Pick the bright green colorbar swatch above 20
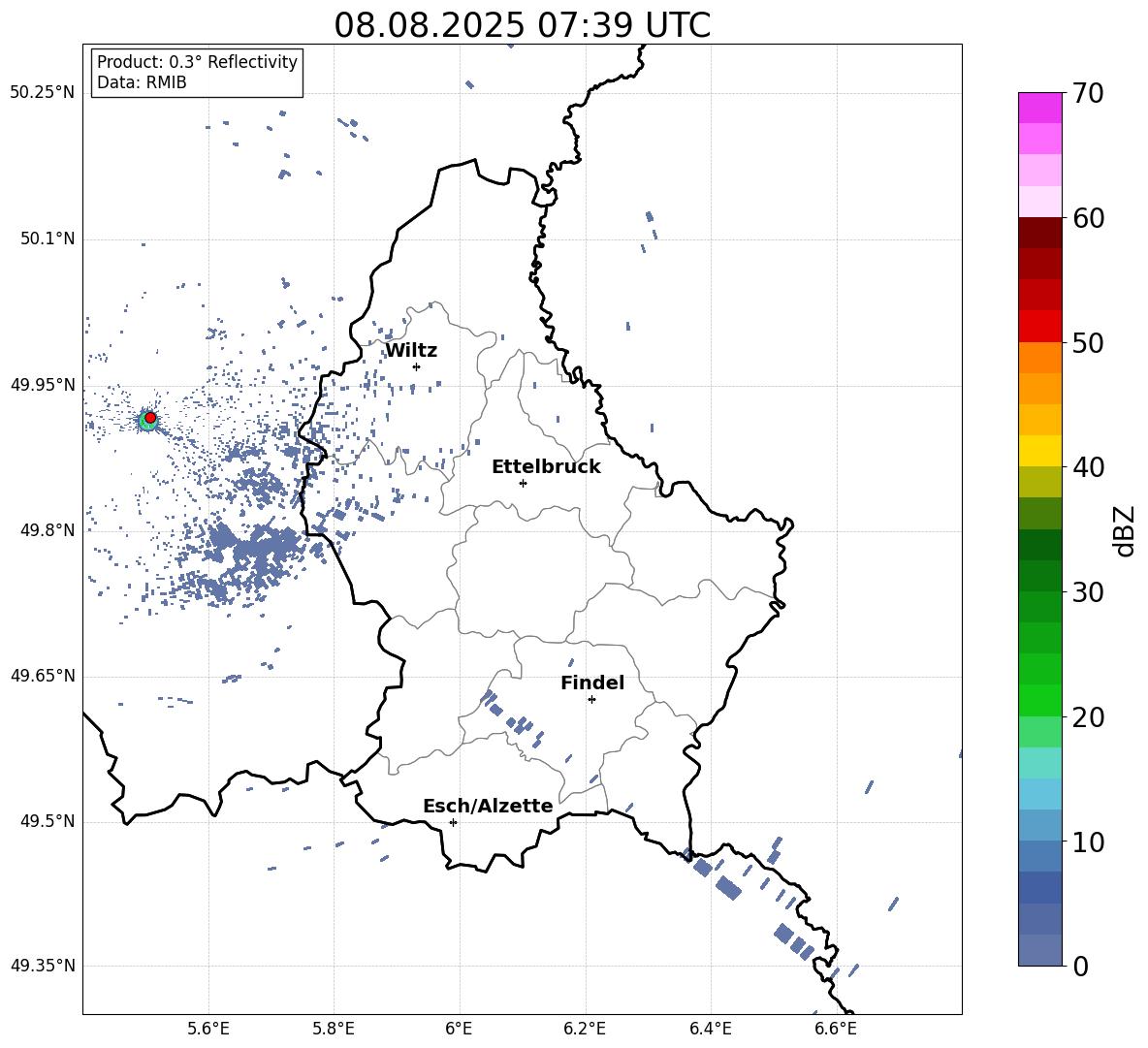 1039,700
